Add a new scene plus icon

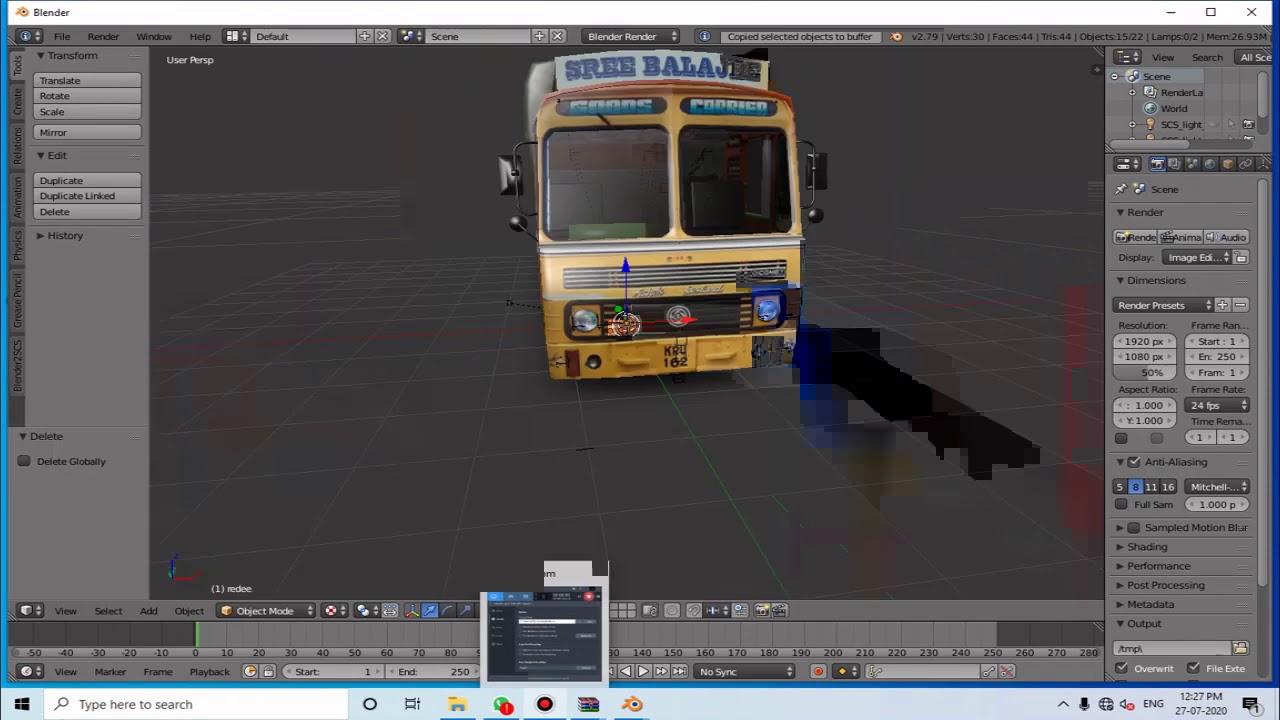pyautogui.click(x=540, y=36)
